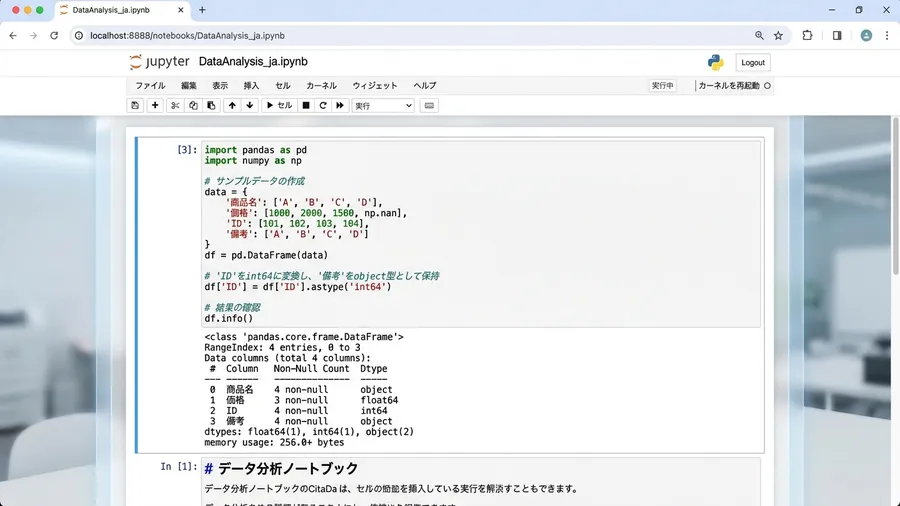Open the 挿入 menu
This screenshot has height=506, width=900.
(x=251, y=85)
